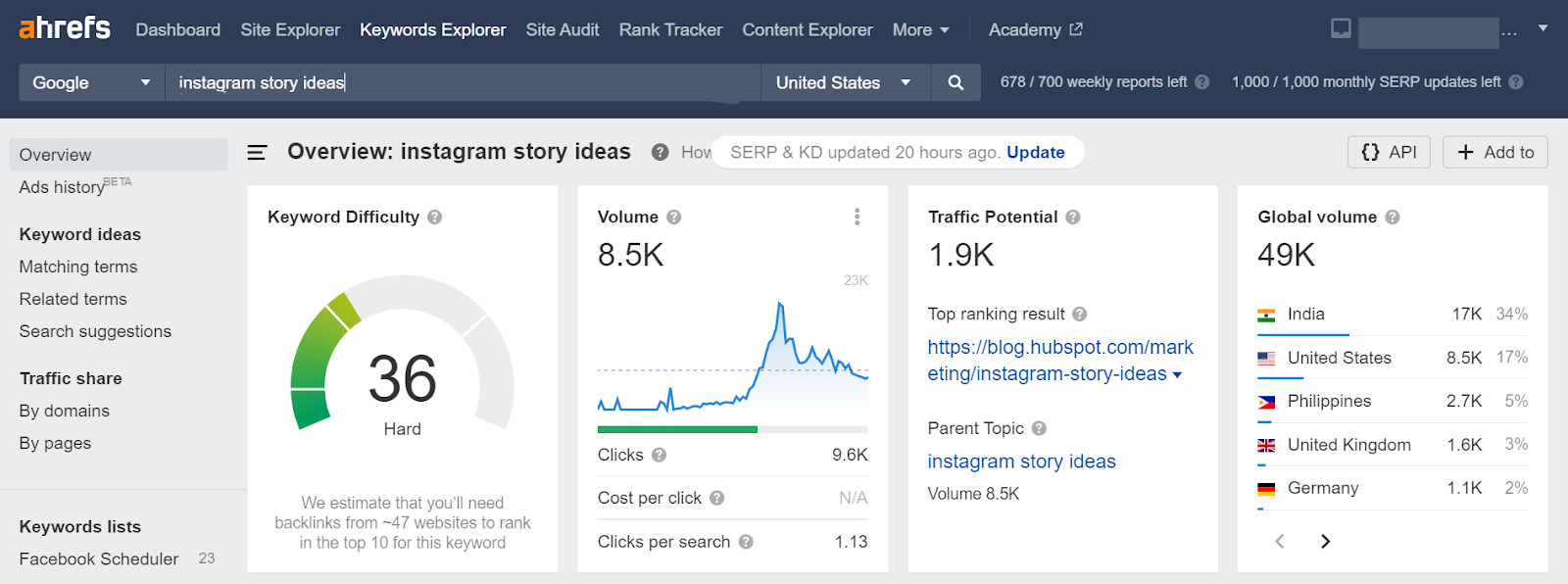Click the keyword search input field

coord(461,83)
